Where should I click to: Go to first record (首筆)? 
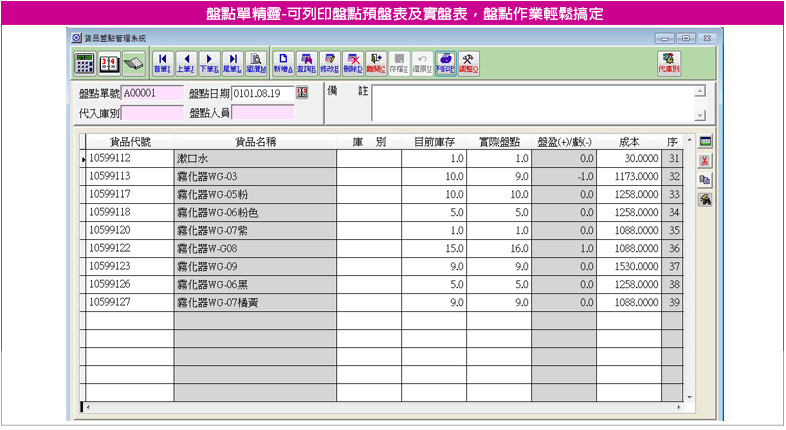160,62
